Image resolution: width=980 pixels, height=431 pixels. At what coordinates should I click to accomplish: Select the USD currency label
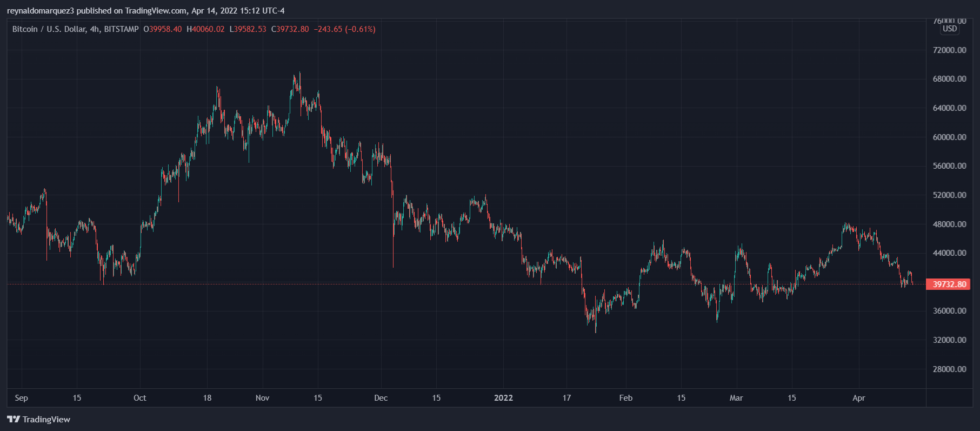(949, 29)
